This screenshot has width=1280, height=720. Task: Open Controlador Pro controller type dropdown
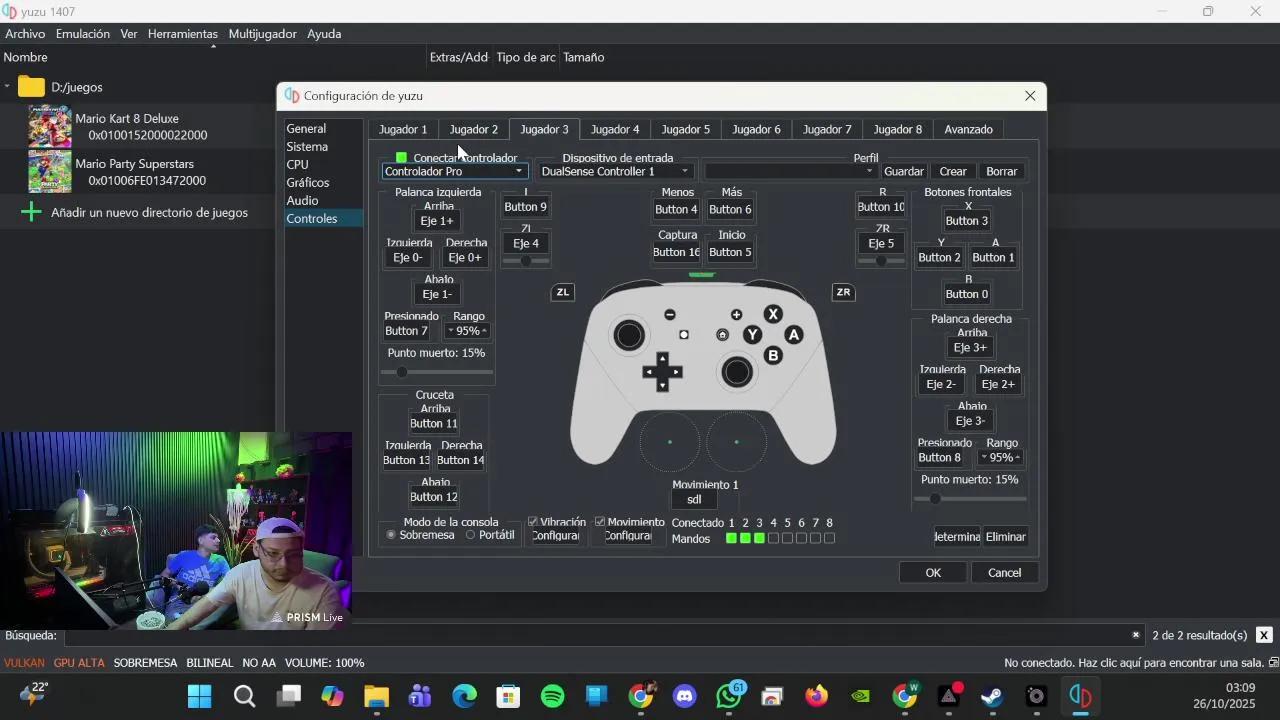tap(454, 171)
